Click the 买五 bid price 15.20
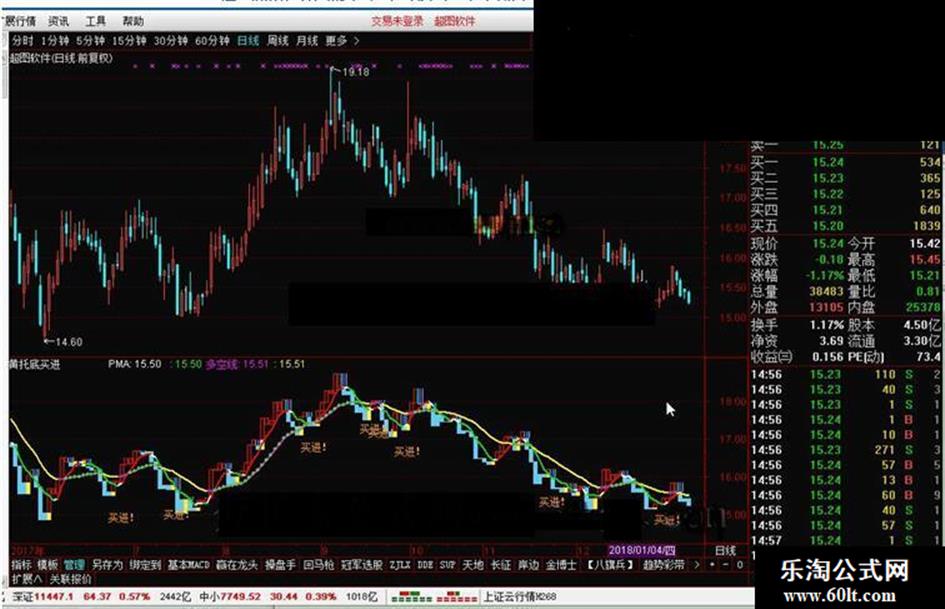The image size is (945, 609). 828,226
